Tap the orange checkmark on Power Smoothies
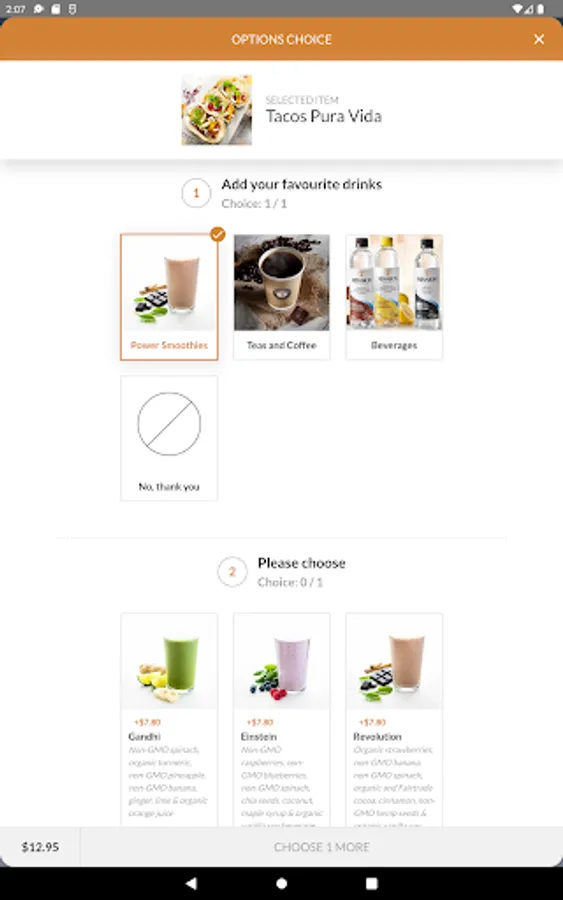This screenshot has height=900, width=563. click(218, 234)
